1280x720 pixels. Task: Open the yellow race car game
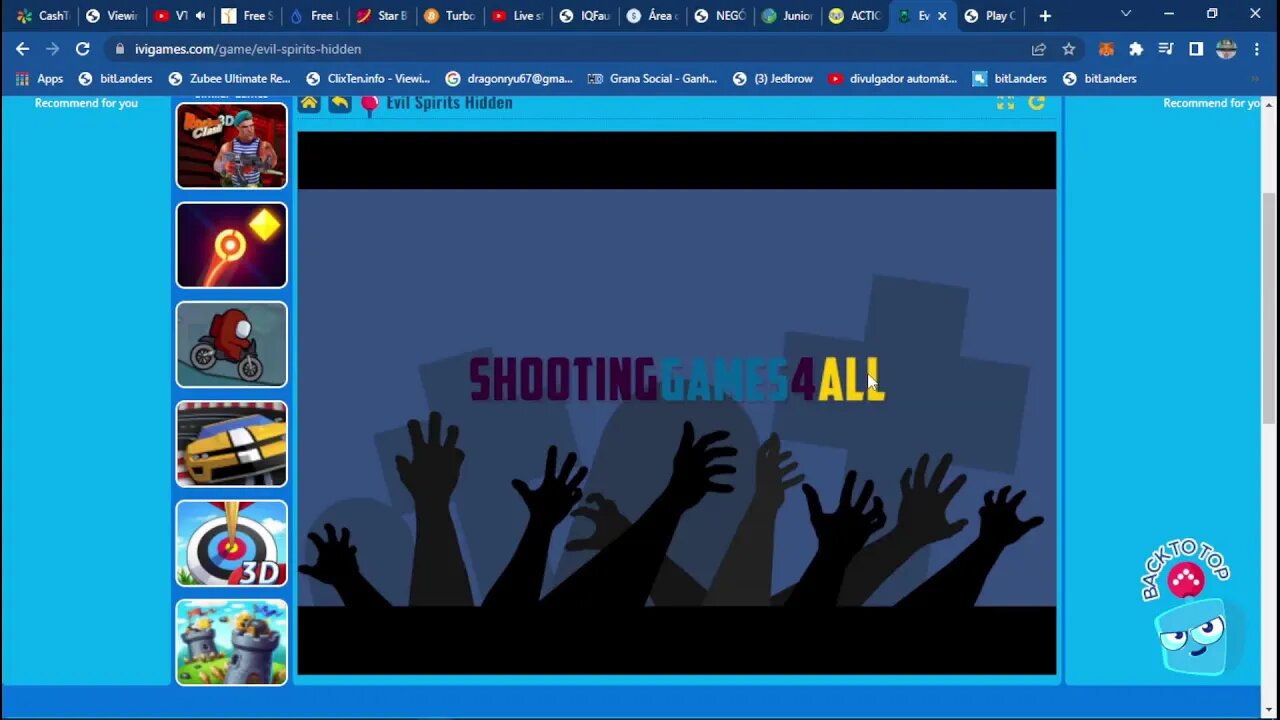[232, 444]
